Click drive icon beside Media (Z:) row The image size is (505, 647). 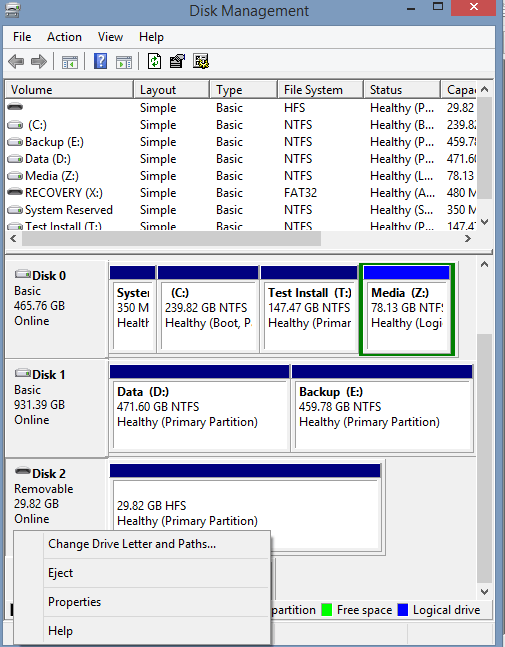tap(15, 176)
